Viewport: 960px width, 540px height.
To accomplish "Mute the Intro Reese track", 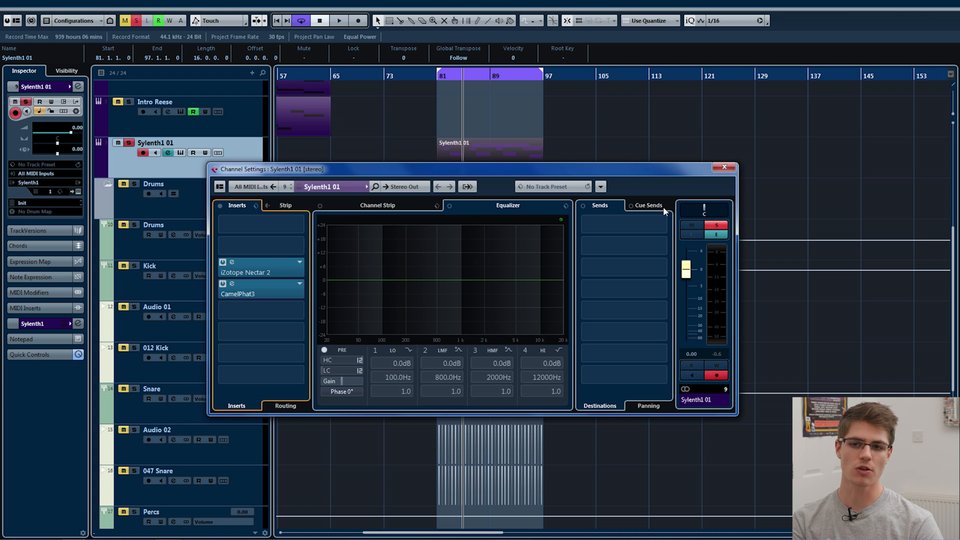I will click(x=118, y=102).
